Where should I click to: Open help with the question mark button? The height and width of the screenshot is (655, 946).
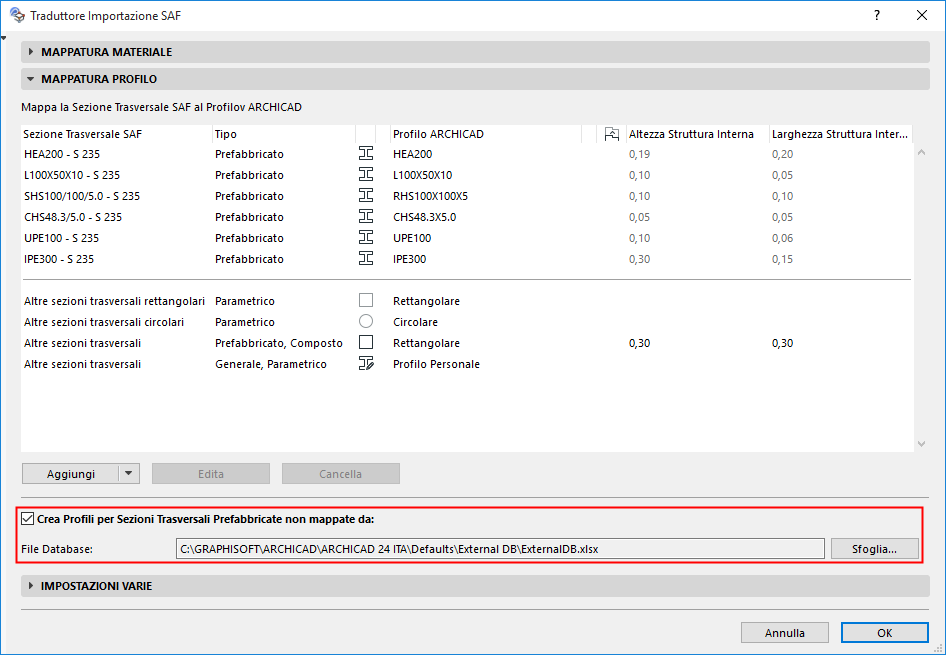pyautogui.click(x=877, y=16)
